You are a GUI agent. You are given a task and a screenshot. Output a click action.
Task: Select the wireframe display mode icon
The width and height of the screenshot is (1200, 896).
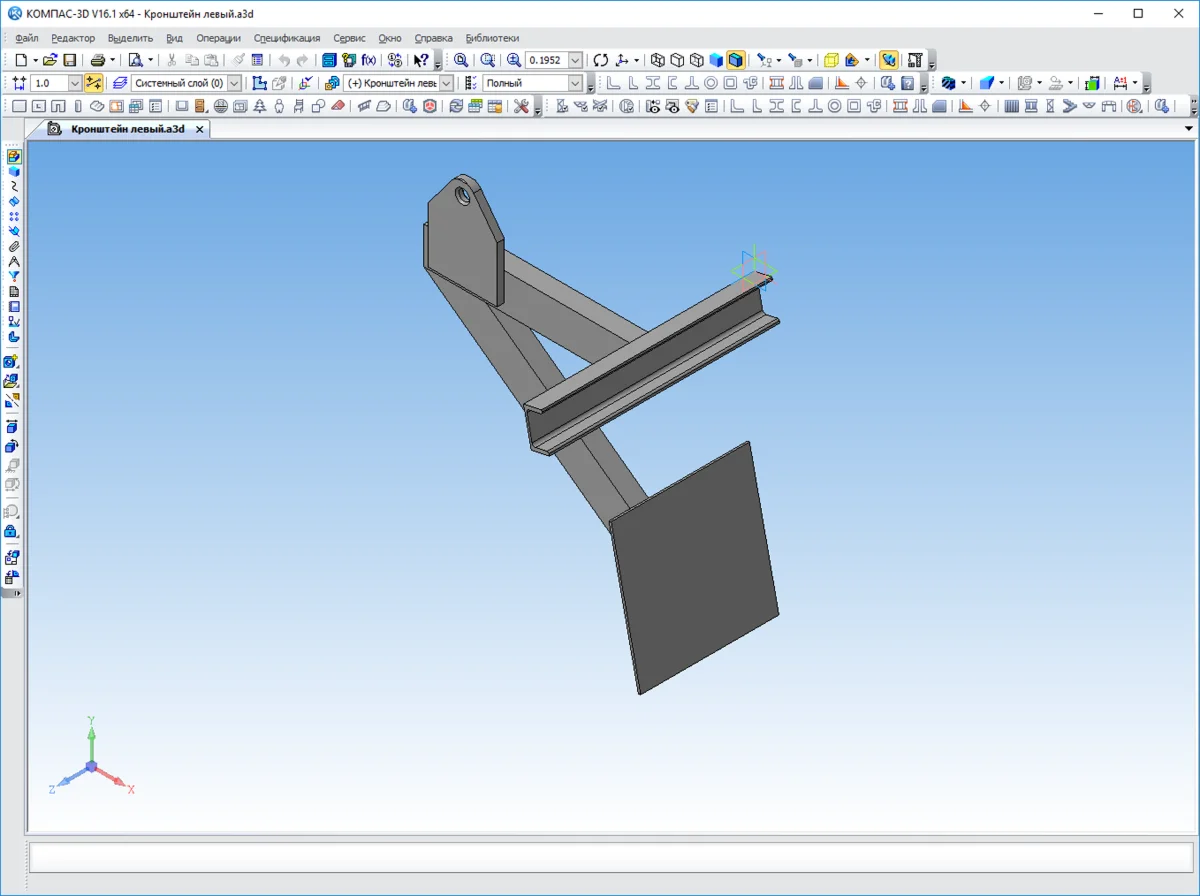(658, 60)
